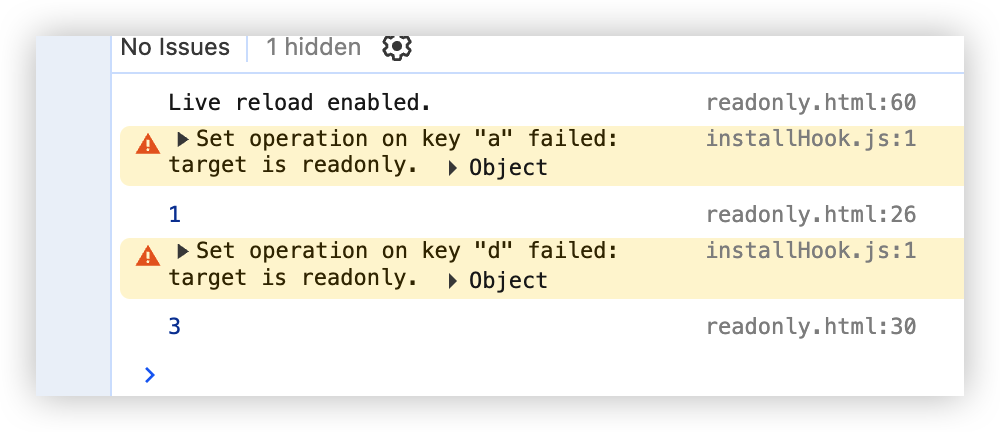Open the console issues settings gear
Screen dimensions: 1000x432
pos(397,47)
